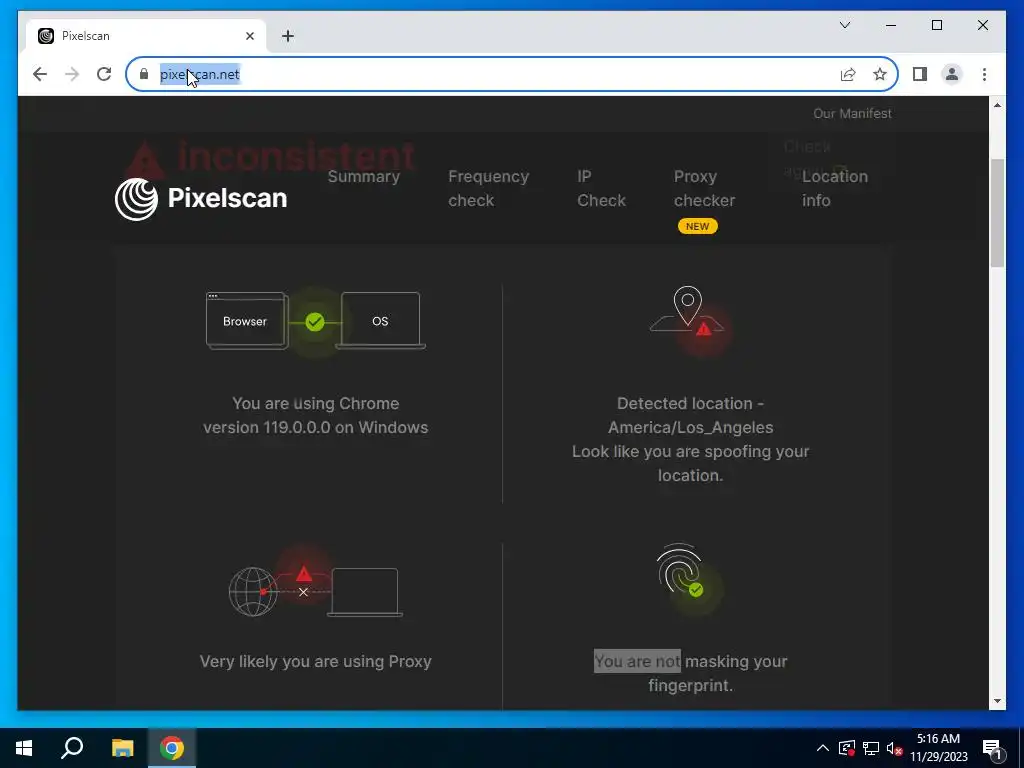
Task: Open File Explorer from taskbar
Action: coord(122,748)
